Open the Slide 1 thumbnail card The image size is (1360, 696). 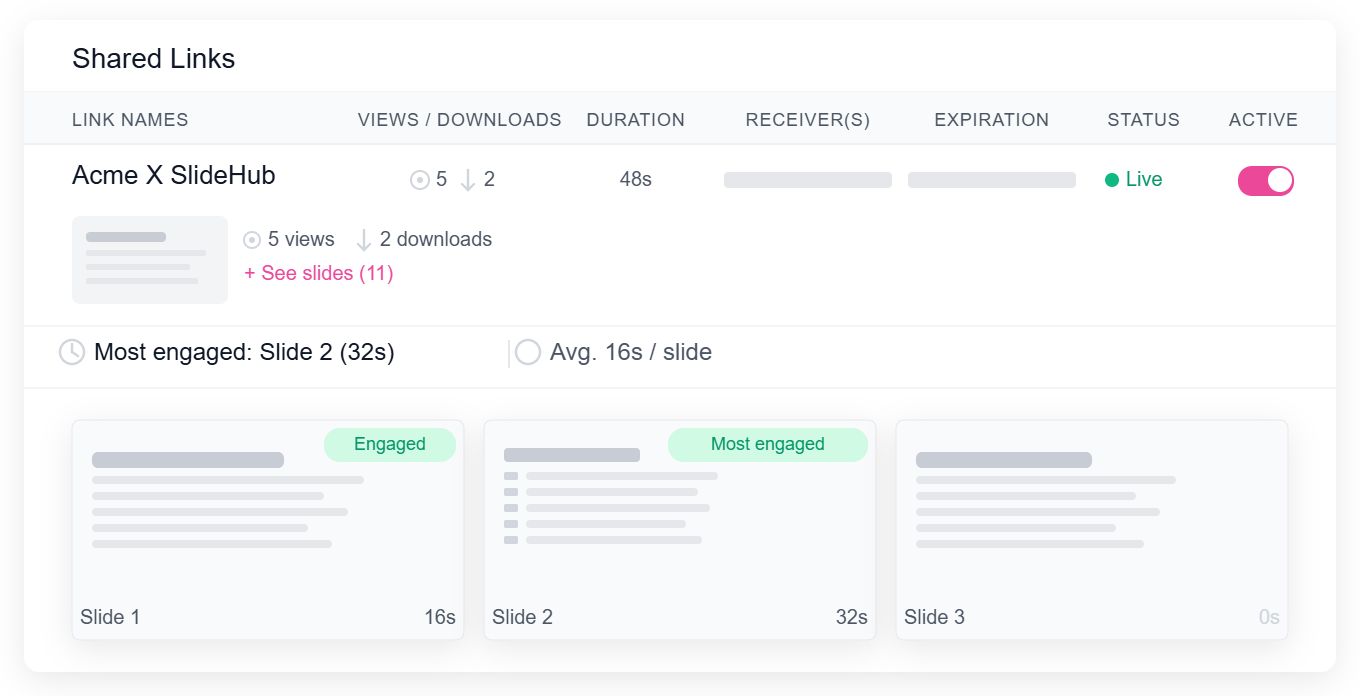click(268, 529)
